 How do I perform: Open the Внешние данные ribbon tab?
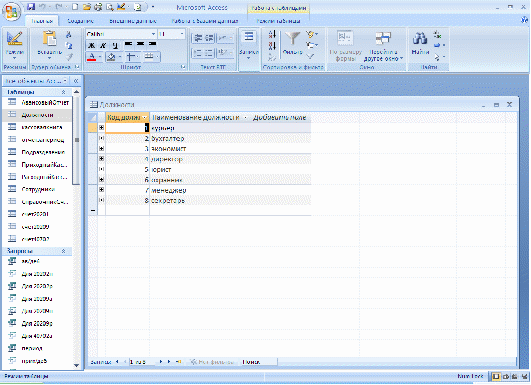pyautogui.click(x=133, y=21)
